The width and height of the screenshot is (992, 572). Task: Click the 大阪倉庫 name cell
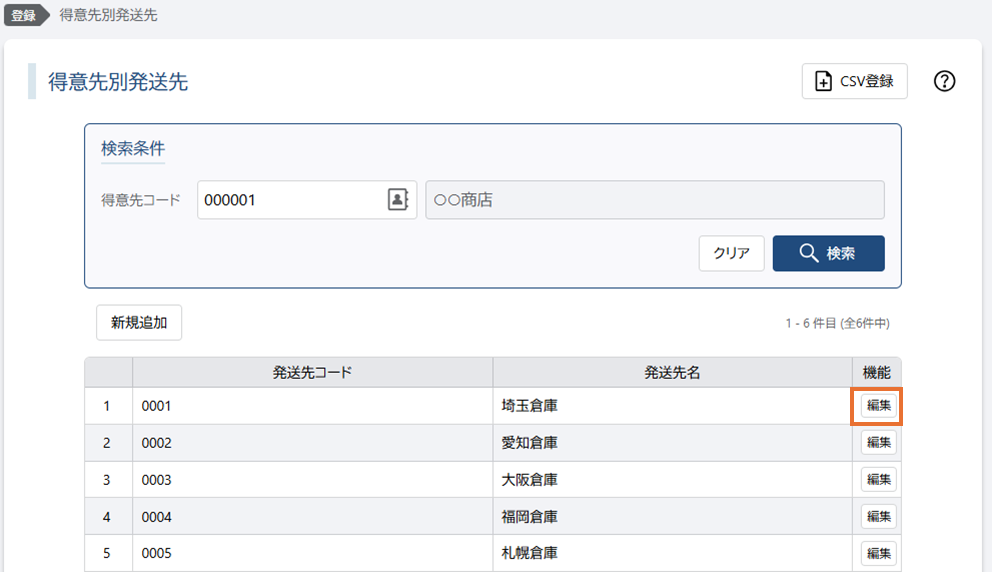673,480
